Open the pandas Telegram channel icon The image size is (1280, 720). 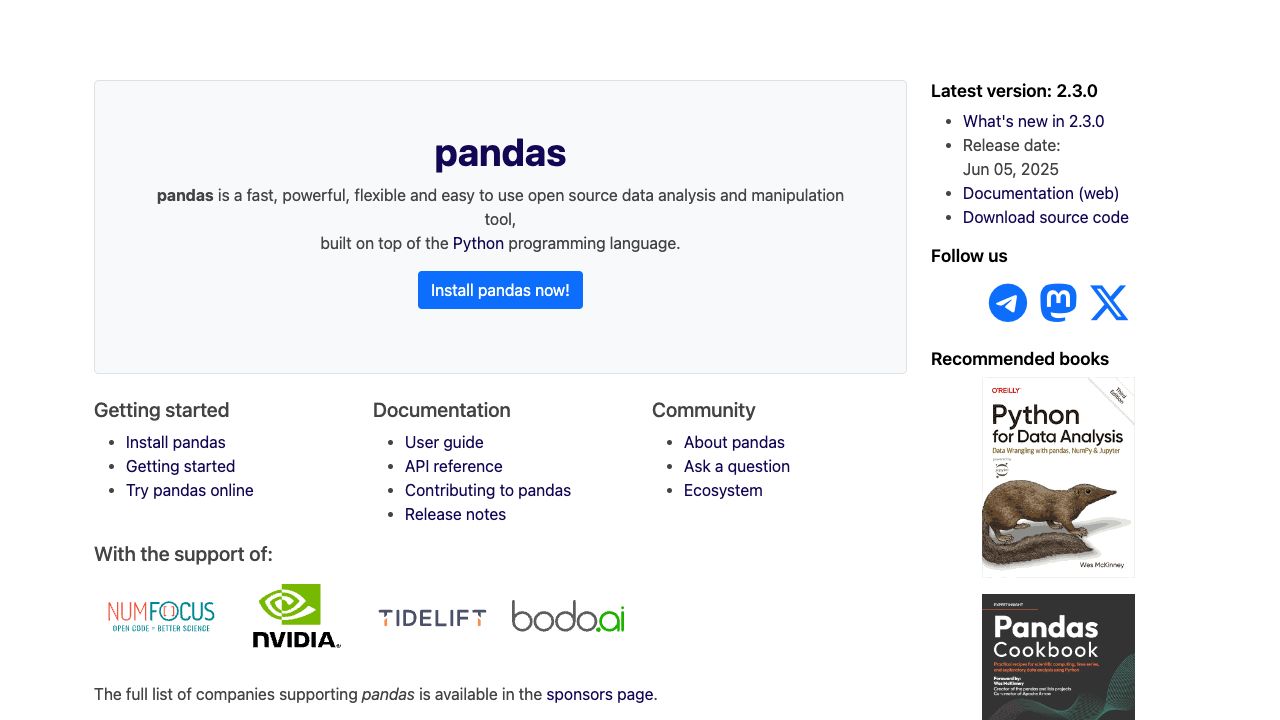tap(1007, 302)
